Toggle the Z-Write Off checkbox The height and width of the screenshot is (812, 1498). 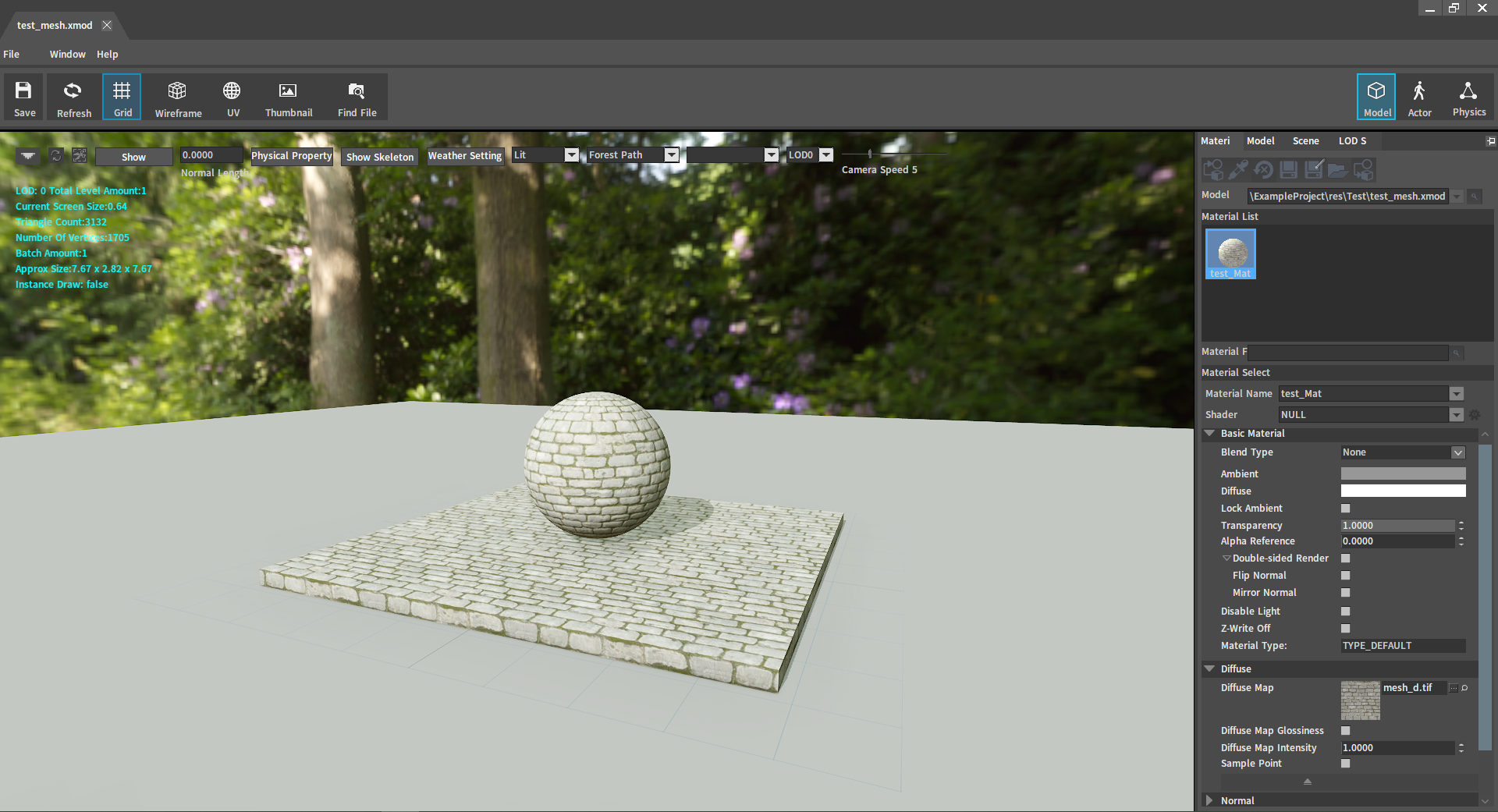click(x=1345, y=629)
